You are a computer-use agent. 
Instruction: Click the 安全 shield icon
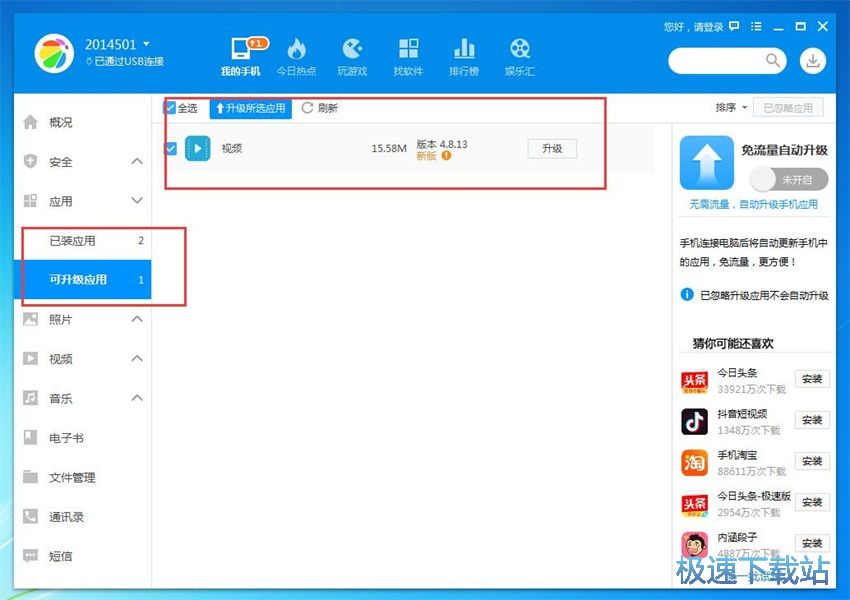coord(30,161)
